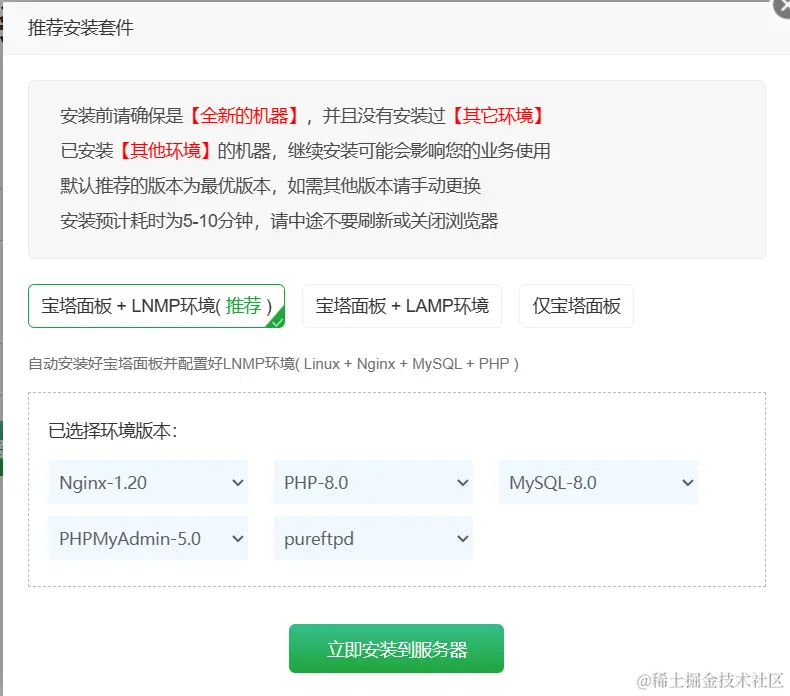
Task: Click the LNMP环境 description line
Action: (x=274, y=363)
